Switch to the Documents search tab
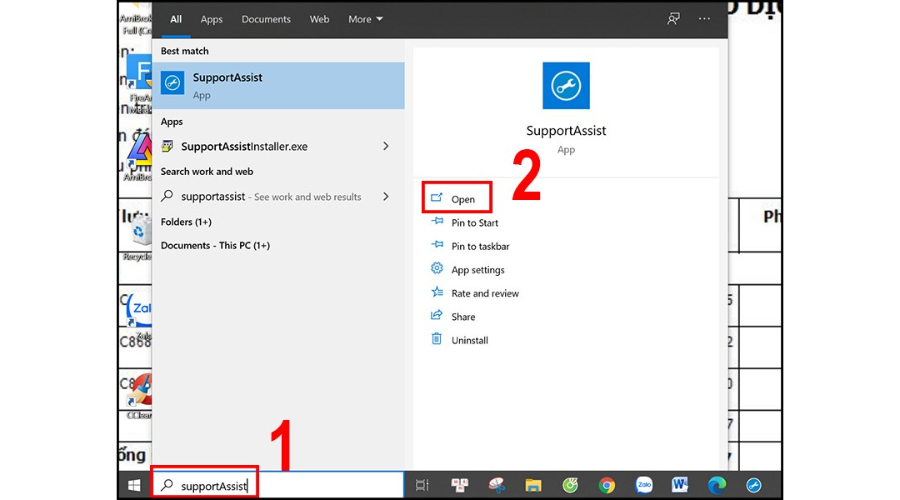This screenshot has width=900, height=500. pos(266,19)
